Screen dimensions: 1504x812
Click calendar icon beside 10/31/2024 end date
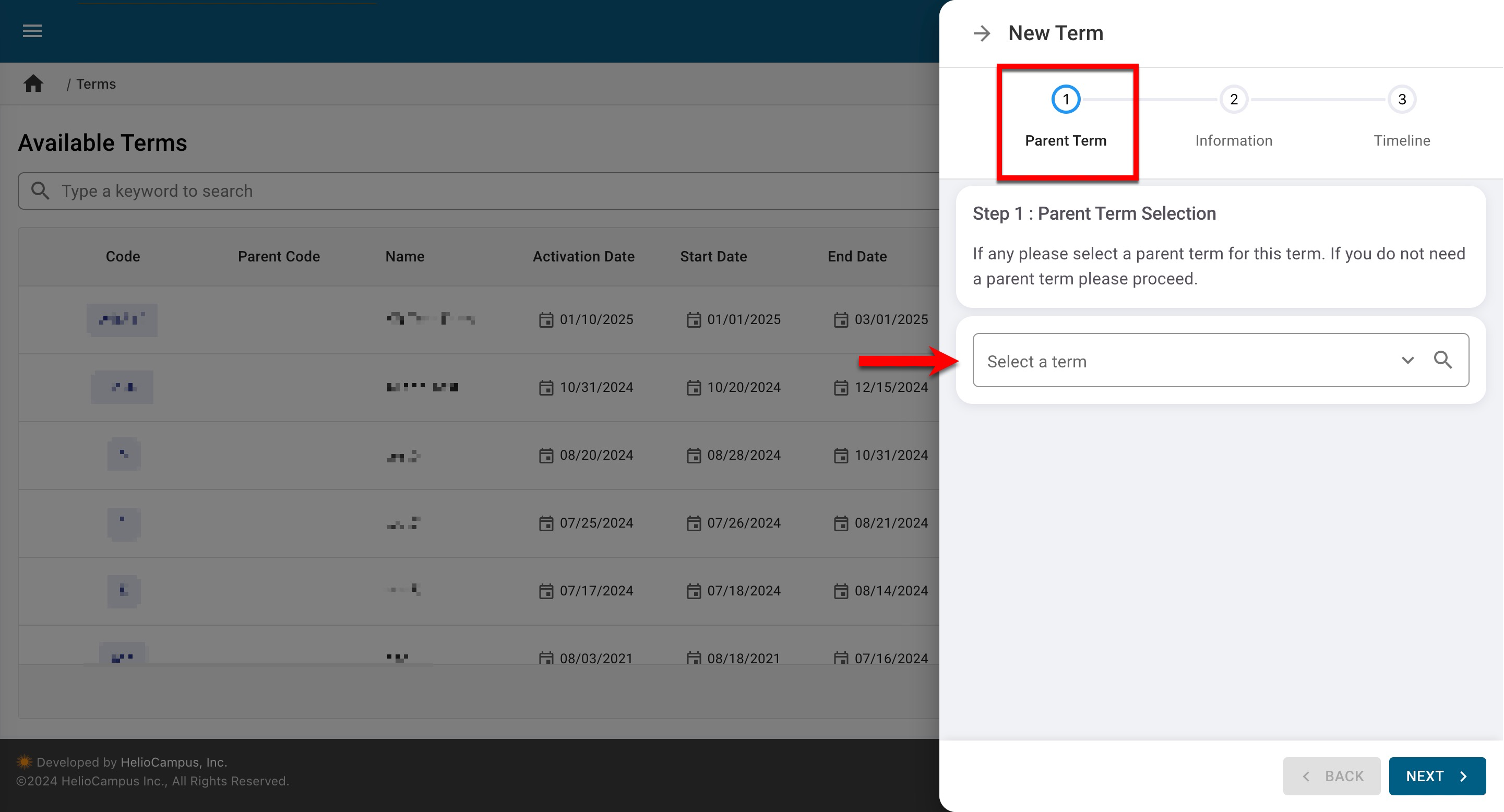tap(841, 456)
